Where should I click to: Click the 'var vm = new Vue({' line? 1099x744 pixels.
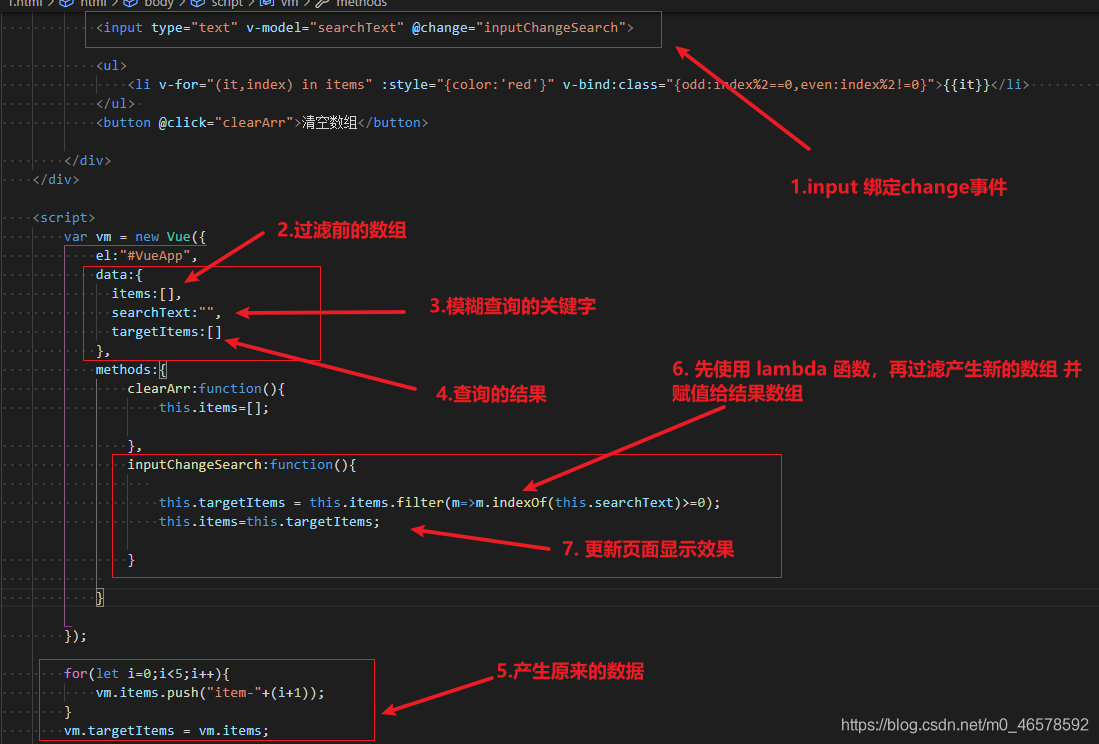tap(135, 237)
